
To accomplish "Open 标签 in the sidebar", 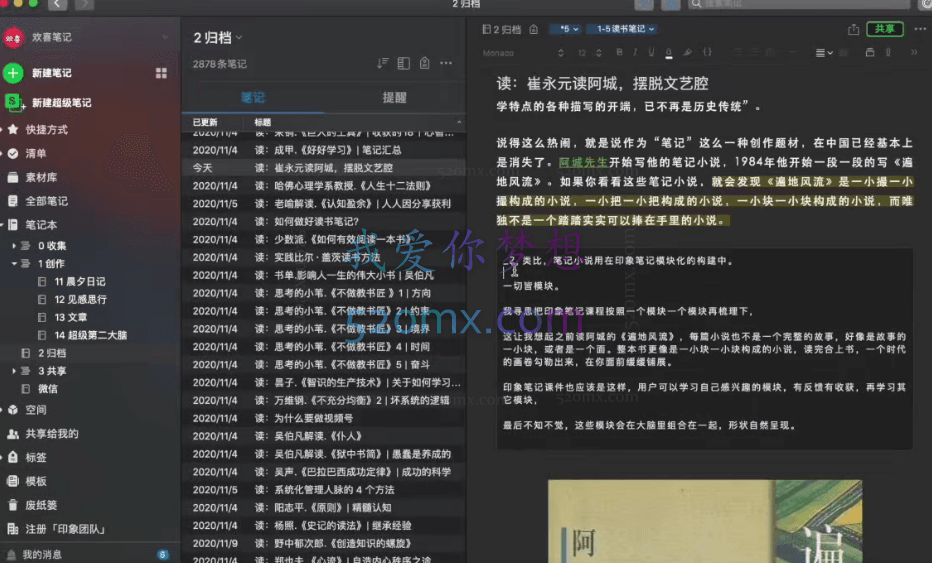I will 27,457.
